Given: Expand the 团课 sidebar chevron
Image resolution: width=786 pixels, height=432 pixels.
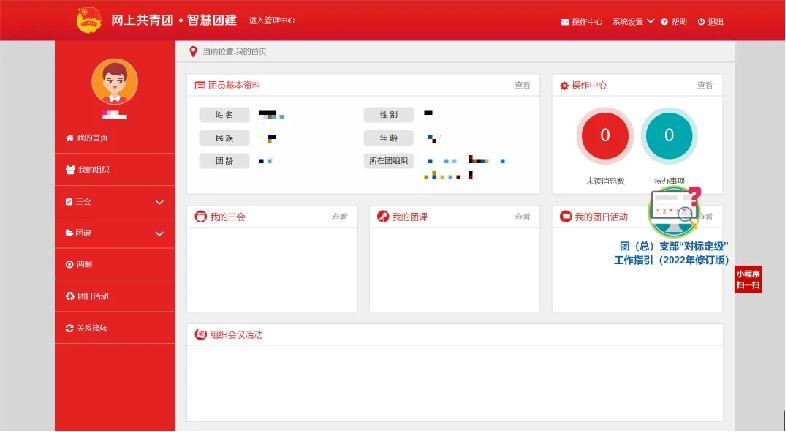Looking at the screenshot, I should click(x=160, y=234).
